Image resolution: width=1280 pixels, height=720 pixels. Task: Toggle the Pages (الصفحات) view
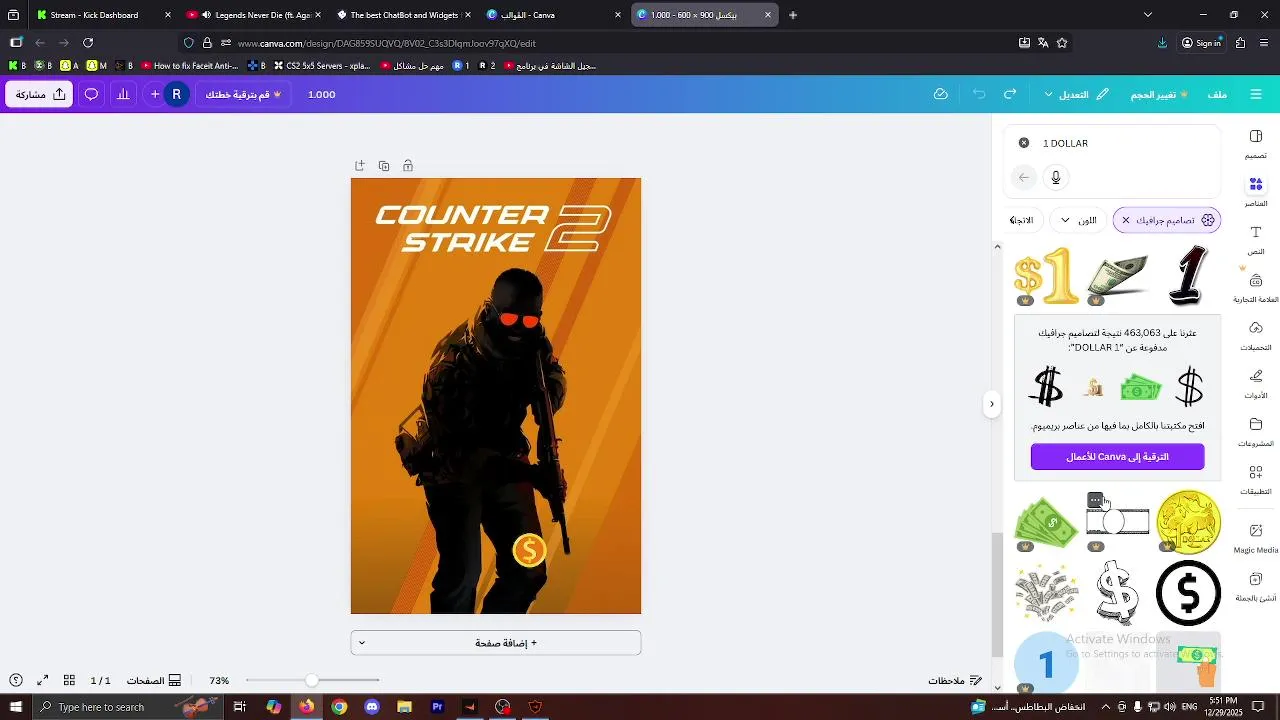(153, 681)
